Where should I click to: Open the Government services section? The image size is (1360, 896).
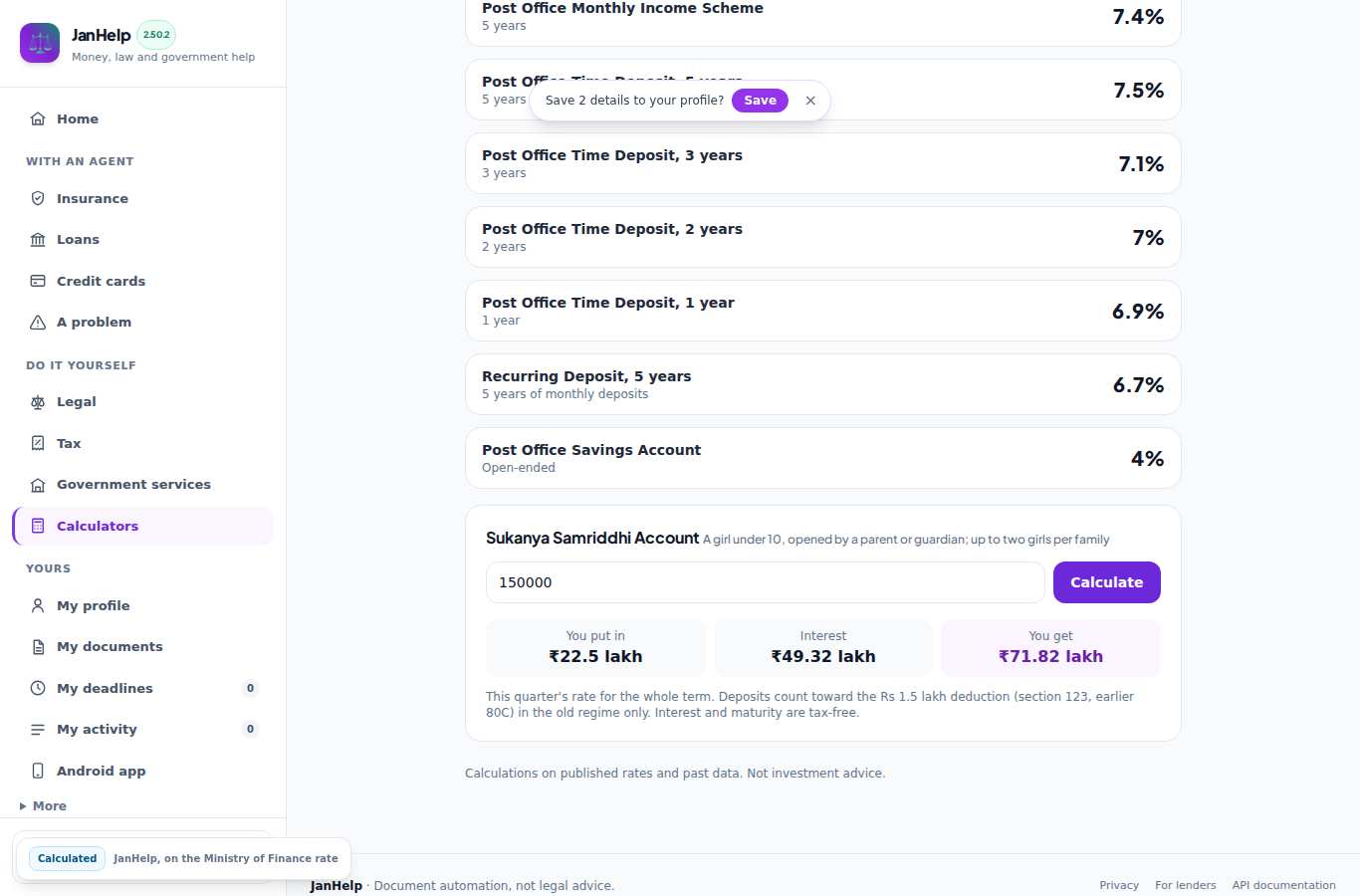click(x=142, y=484)
